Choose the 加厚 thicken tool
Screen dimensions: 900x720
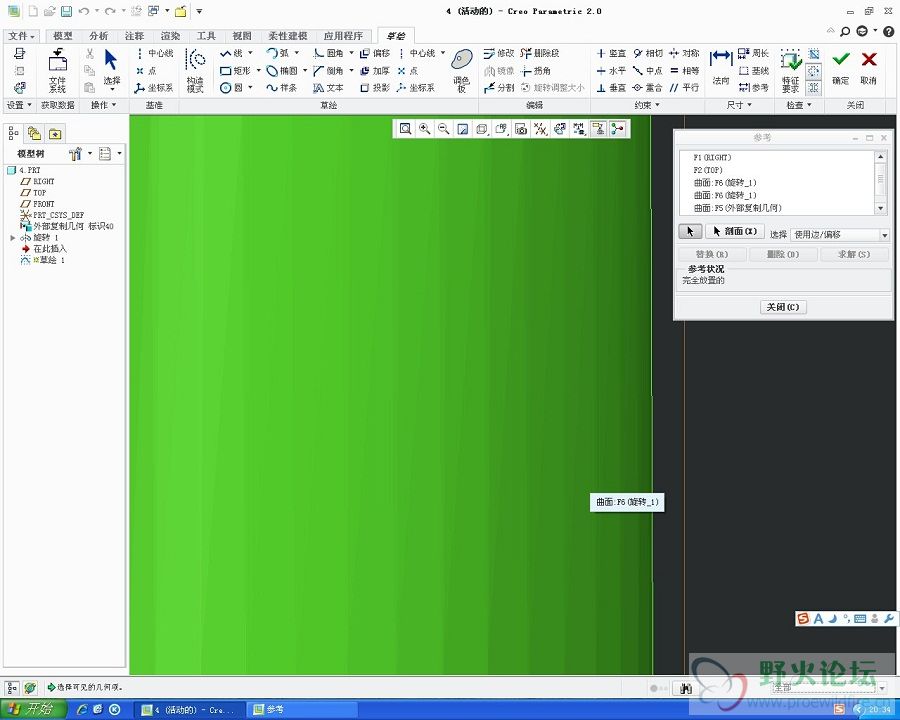[375, 71]
